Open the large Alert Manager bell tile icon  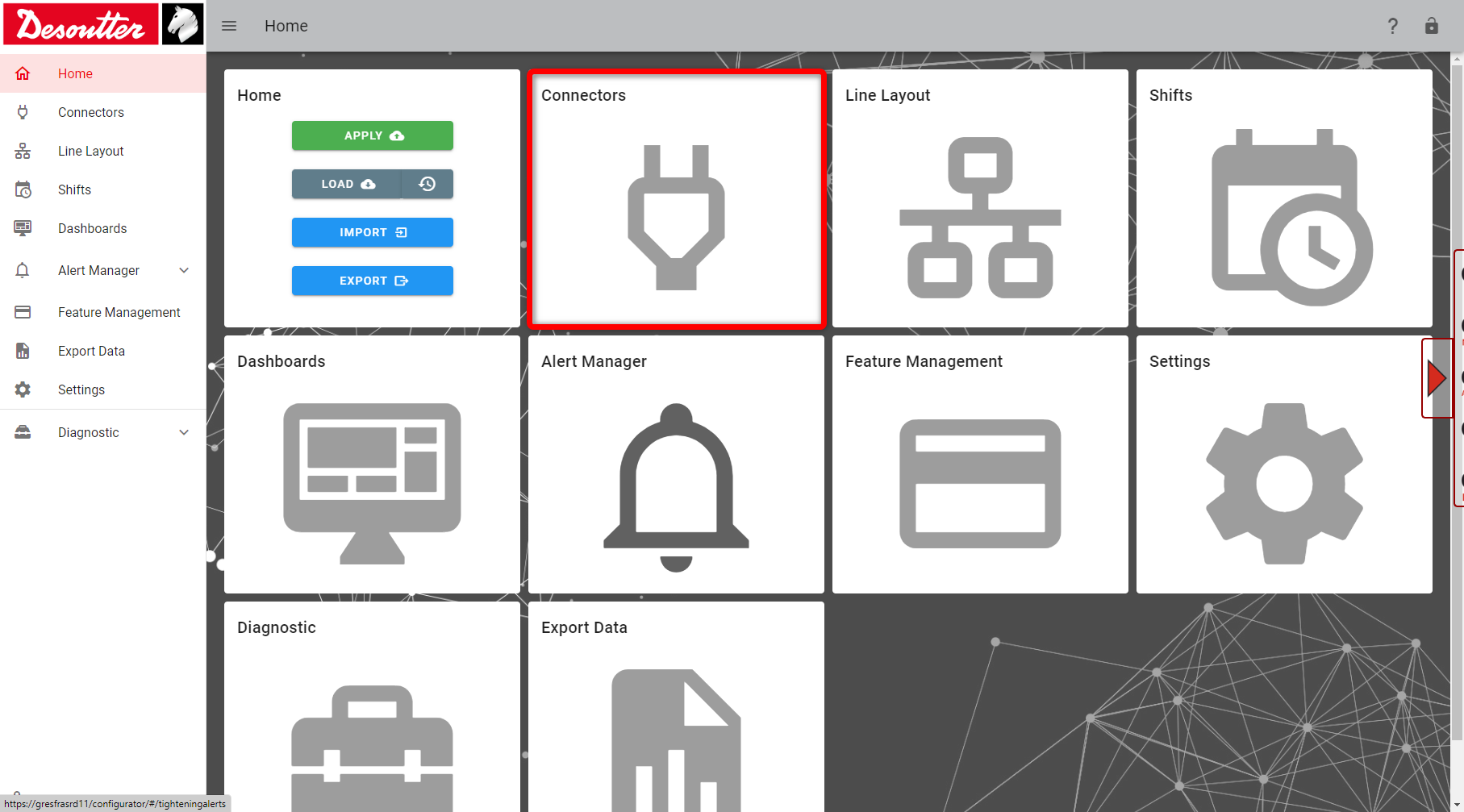[676, 487]
